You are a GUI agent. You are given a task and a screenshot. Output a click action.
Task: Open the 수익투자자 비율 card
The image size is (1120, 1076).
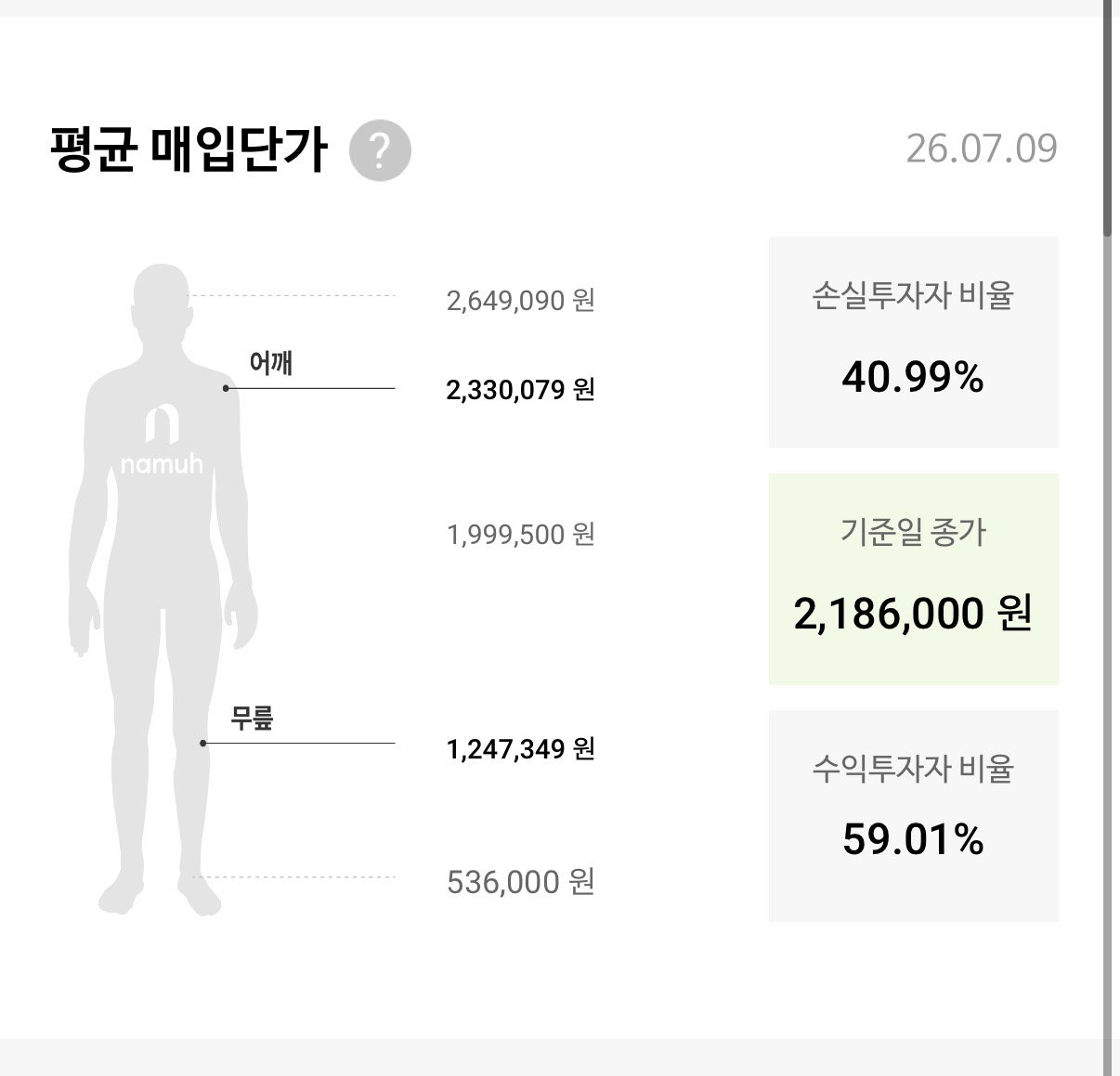coord(914,816)
